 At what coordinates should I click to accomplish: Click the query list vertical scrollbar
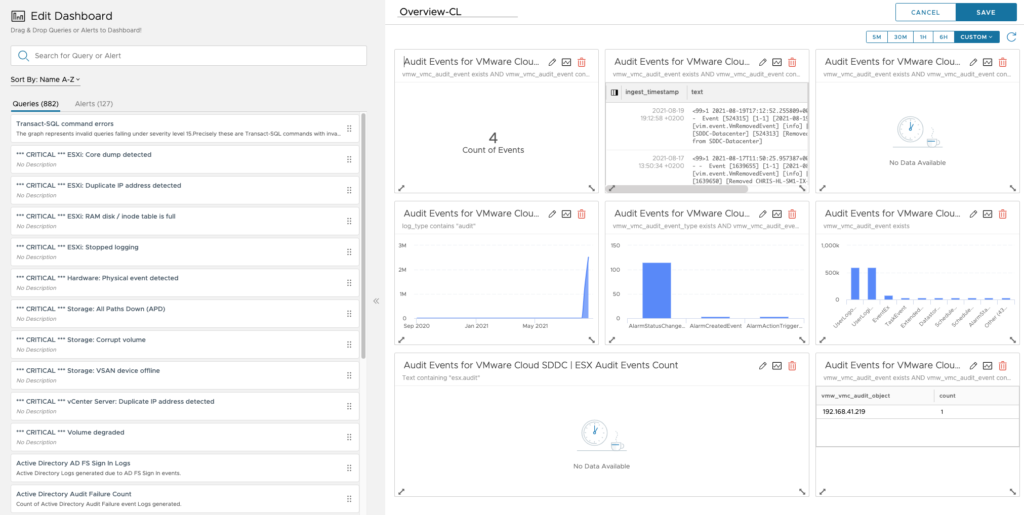363,236
